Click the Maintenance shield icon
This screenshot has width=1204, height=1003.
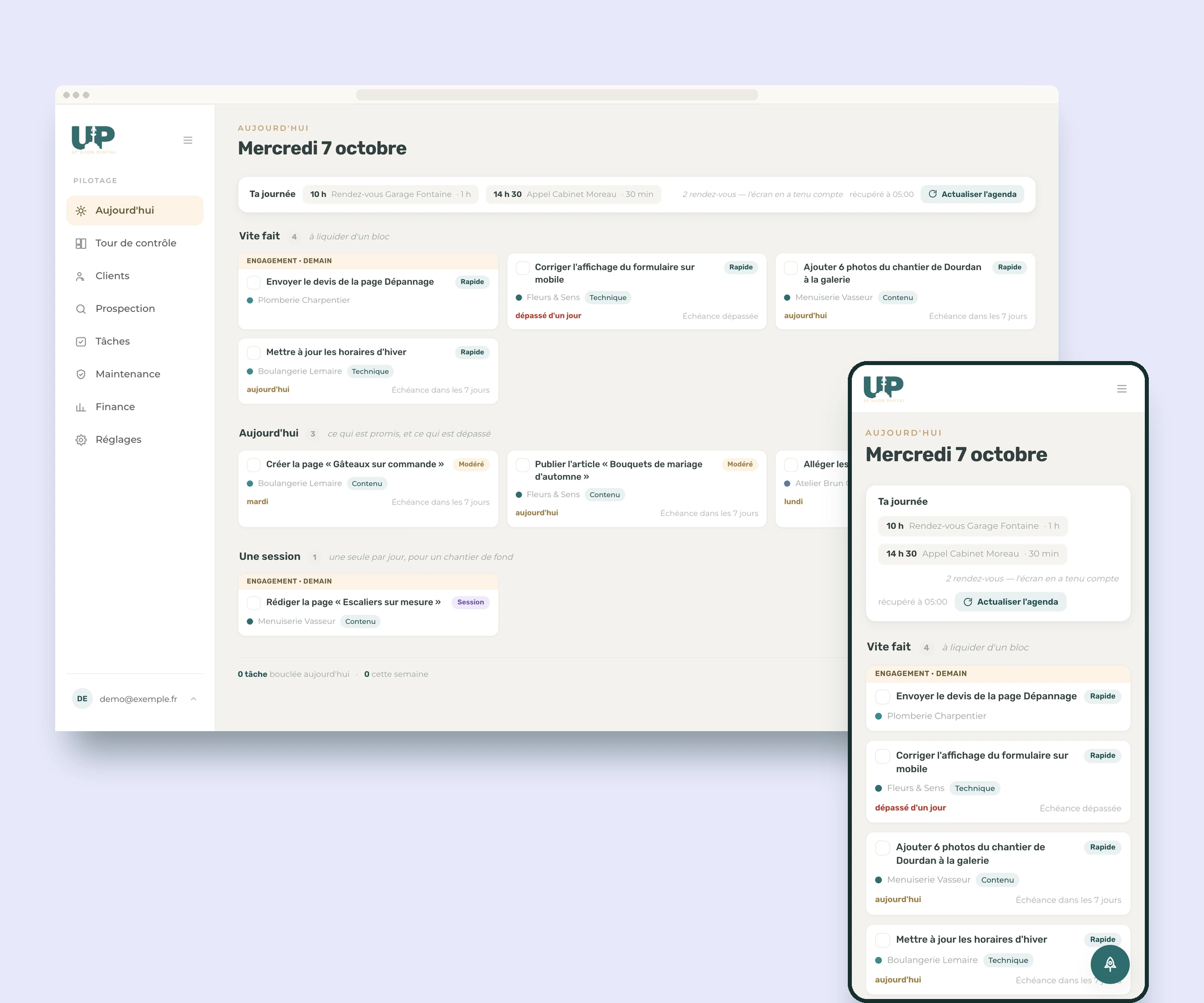pos(81,374)
